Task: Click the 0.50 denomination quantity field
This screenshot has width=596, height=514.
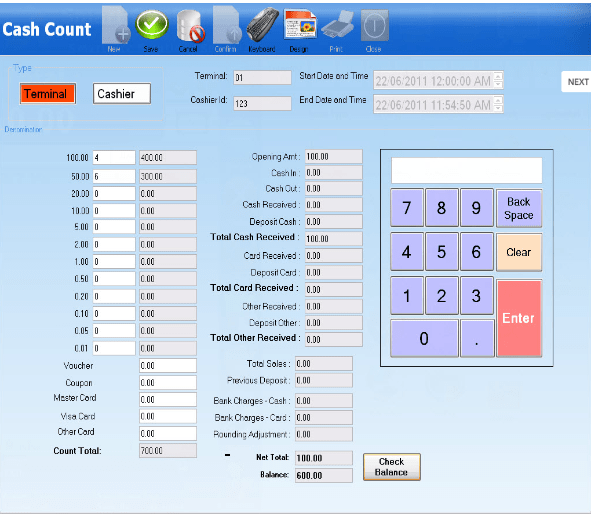Action: coord(114,279)
